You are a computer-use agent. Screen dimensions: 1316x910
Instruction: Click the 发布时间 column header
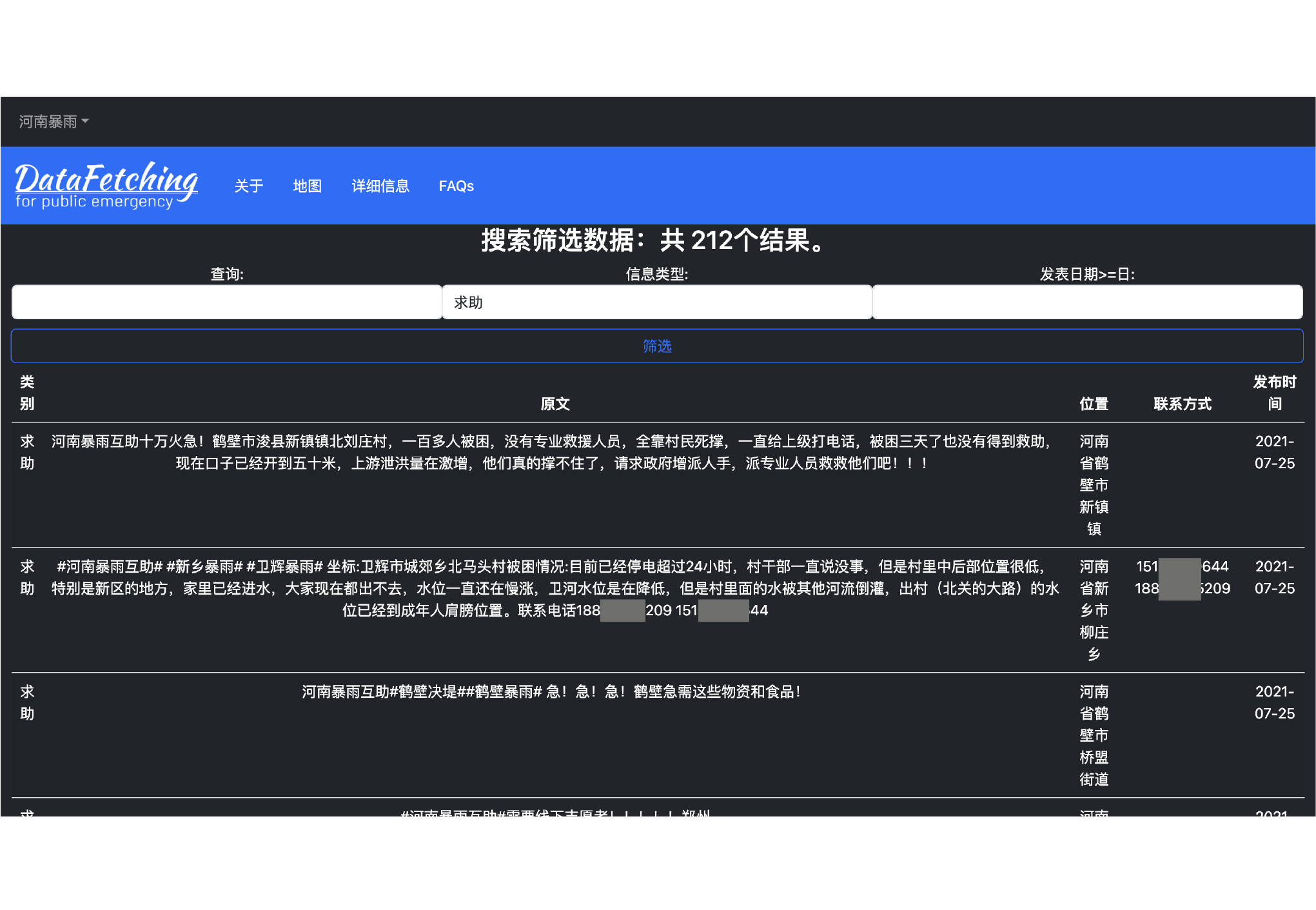pyautogui.click(x=1274, y=393)
